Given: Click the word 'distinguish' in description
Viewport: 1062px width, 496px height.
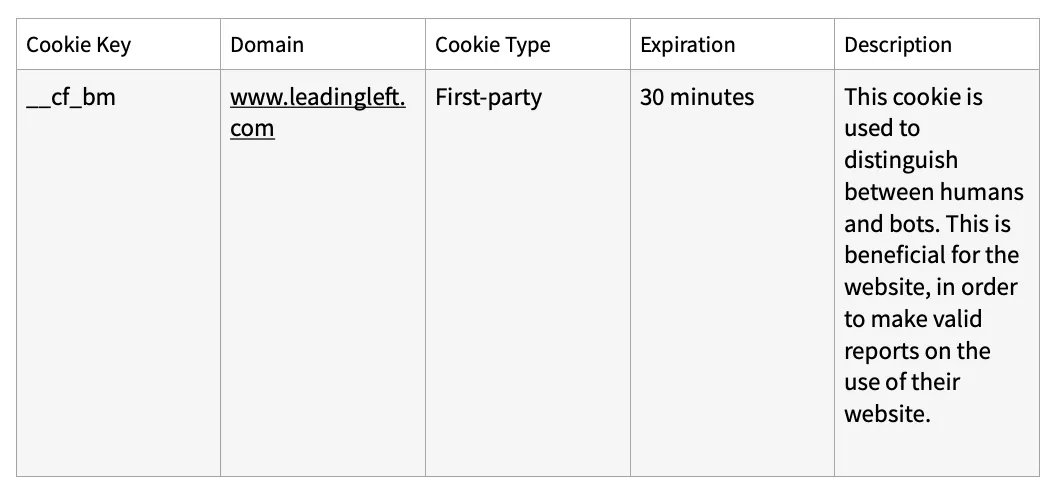Looking at the screenshot, I should click(x=901, y=161).
